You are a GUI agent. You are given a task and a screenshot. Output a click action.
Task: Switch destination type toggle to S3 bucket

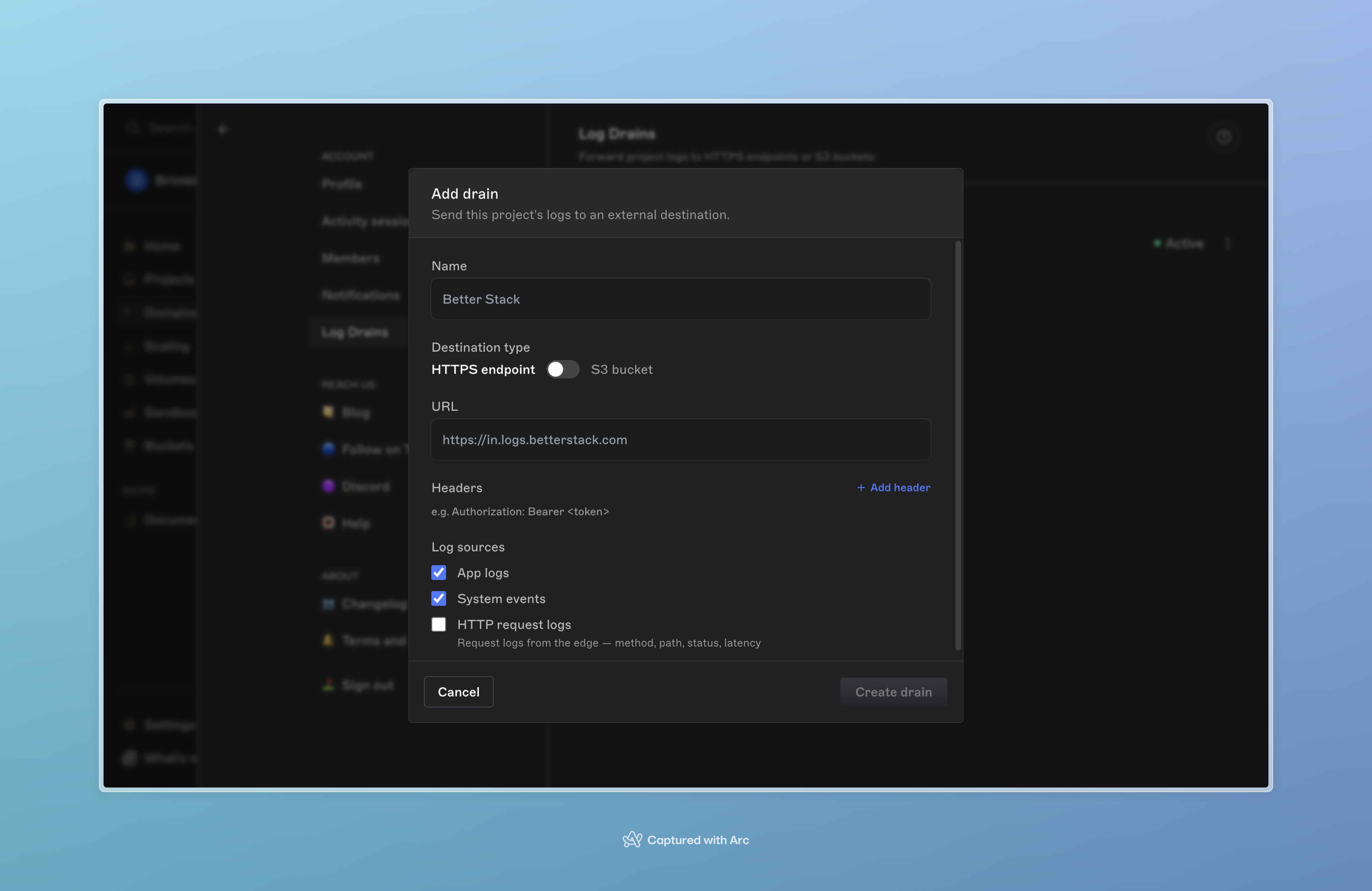pos(563,369)
